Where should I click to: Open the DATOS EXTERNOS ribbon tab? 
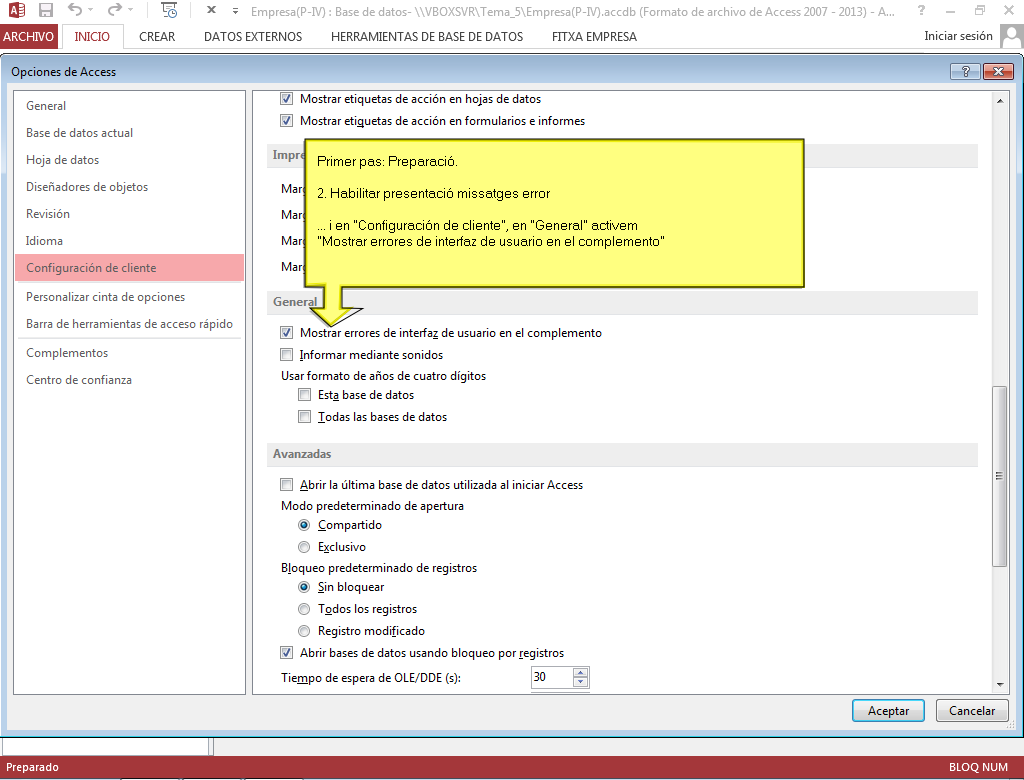point(253,37)
